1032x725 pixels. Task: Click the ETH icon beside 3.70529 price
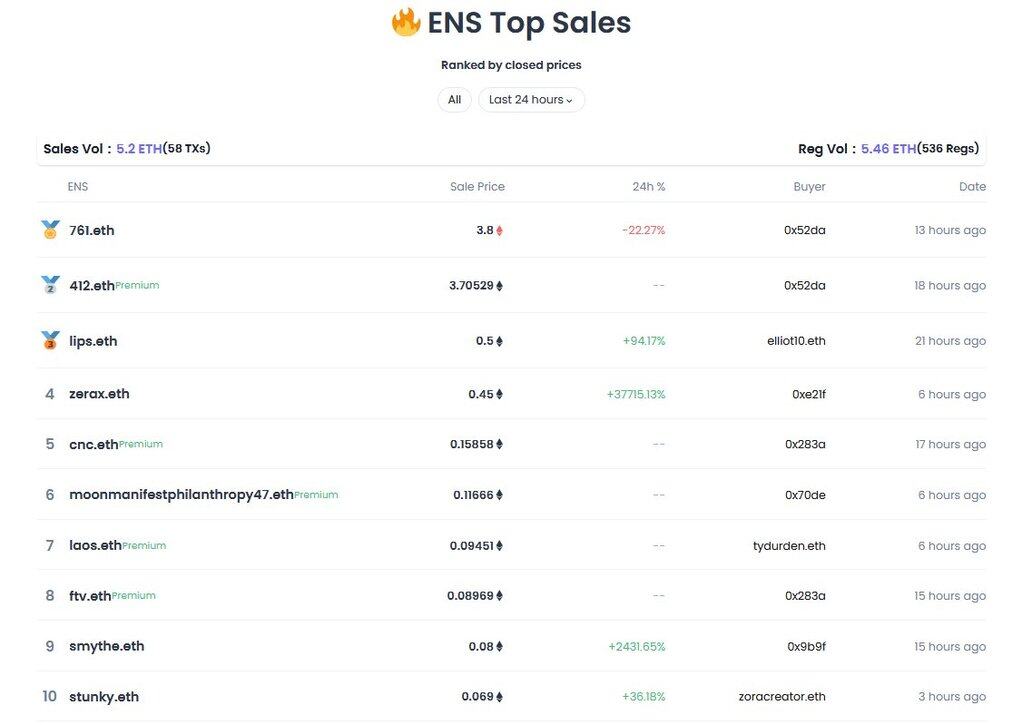point(500,286)
